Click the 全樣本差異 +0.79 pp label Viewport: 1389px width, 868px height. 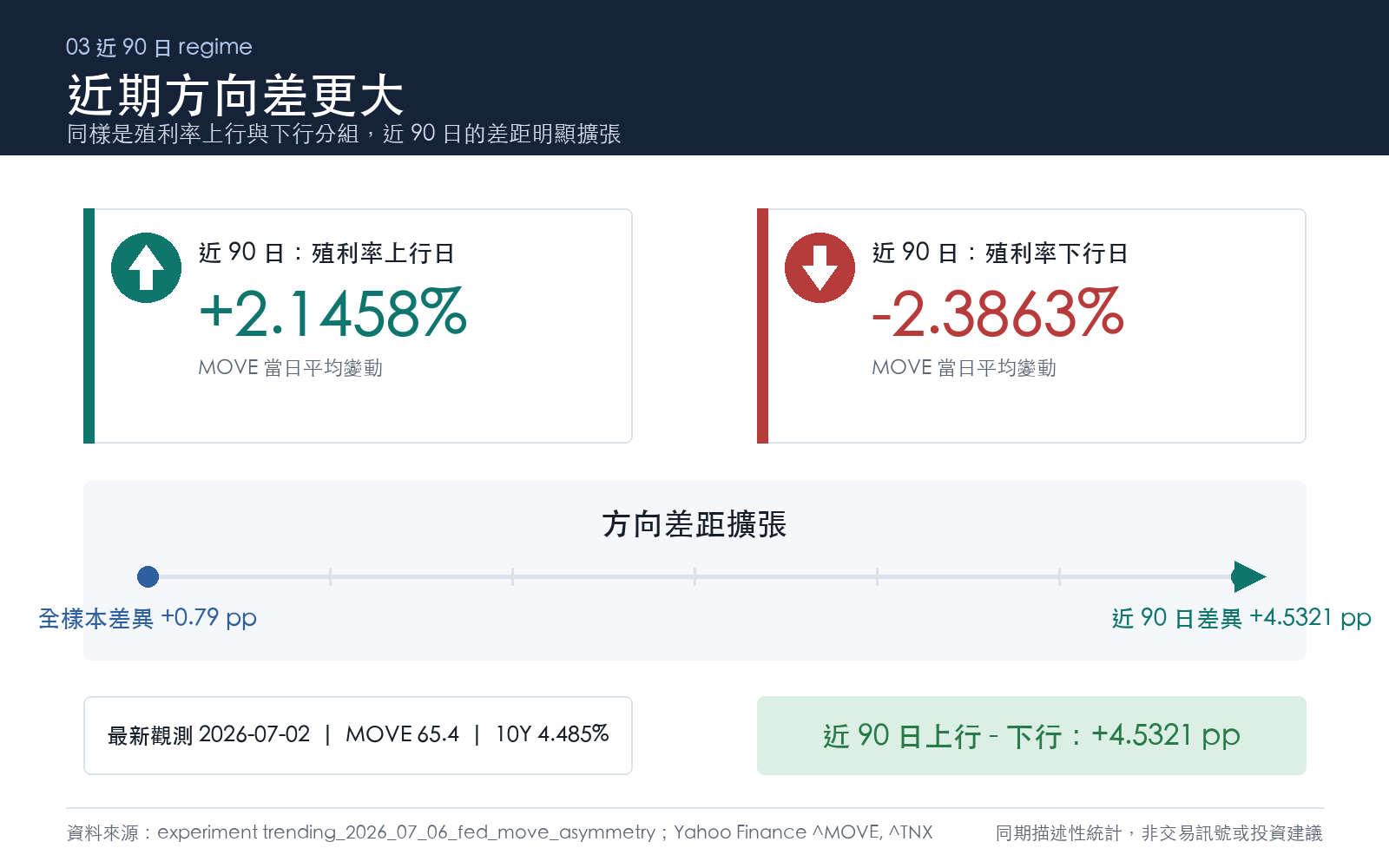(x=148, y=618)
